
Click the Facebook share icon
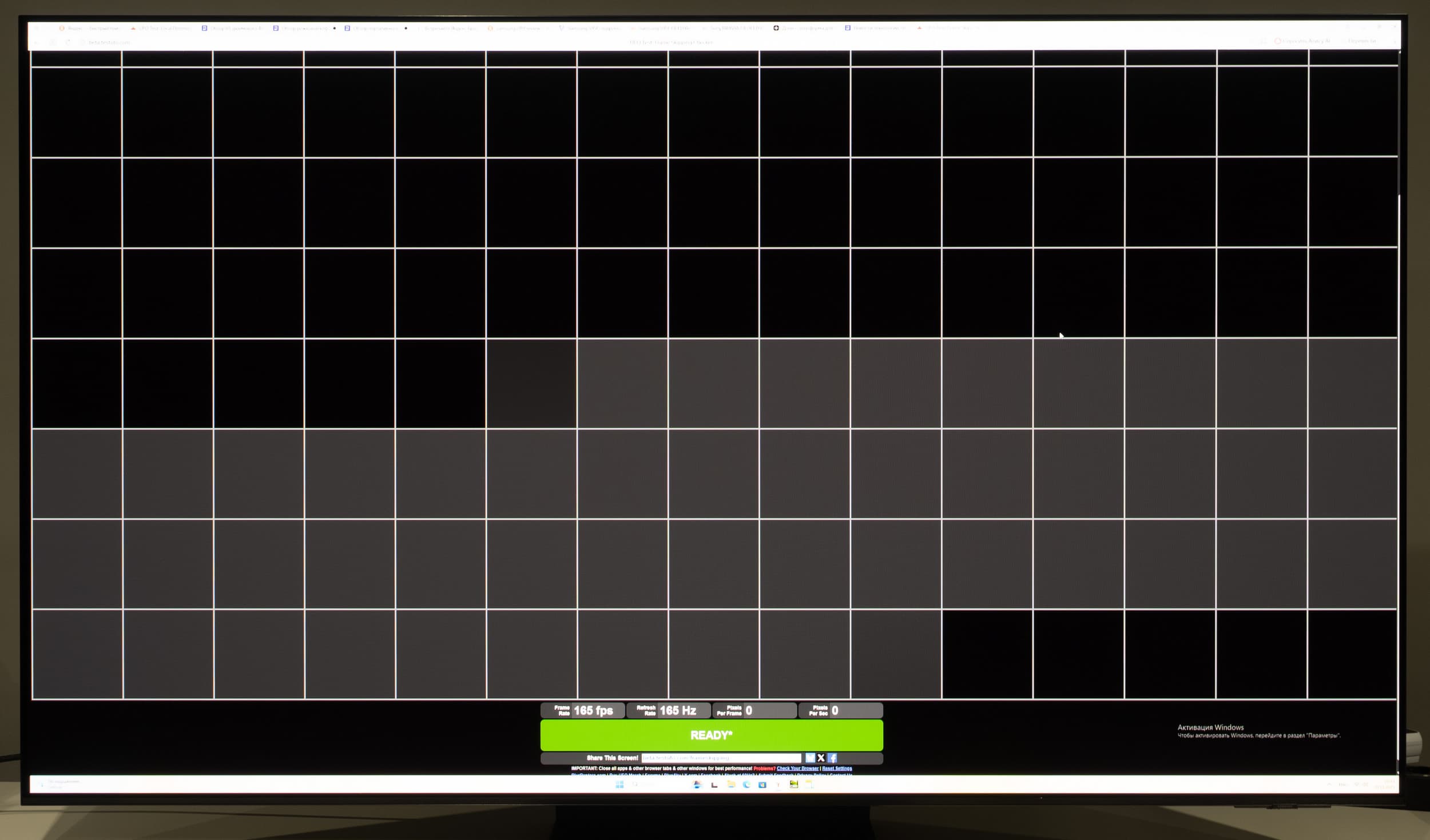(832, 758)
